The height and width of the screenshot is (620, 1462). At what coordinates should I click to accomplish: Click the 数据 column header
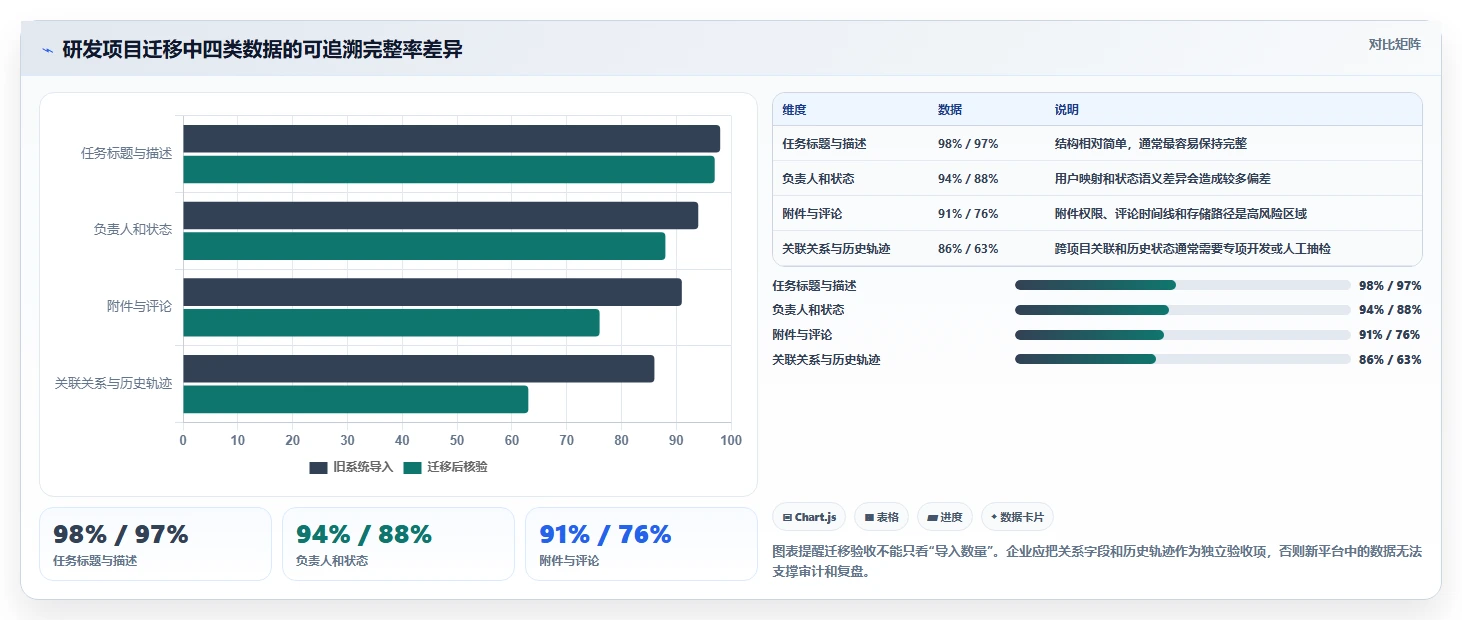click(950, 110)
